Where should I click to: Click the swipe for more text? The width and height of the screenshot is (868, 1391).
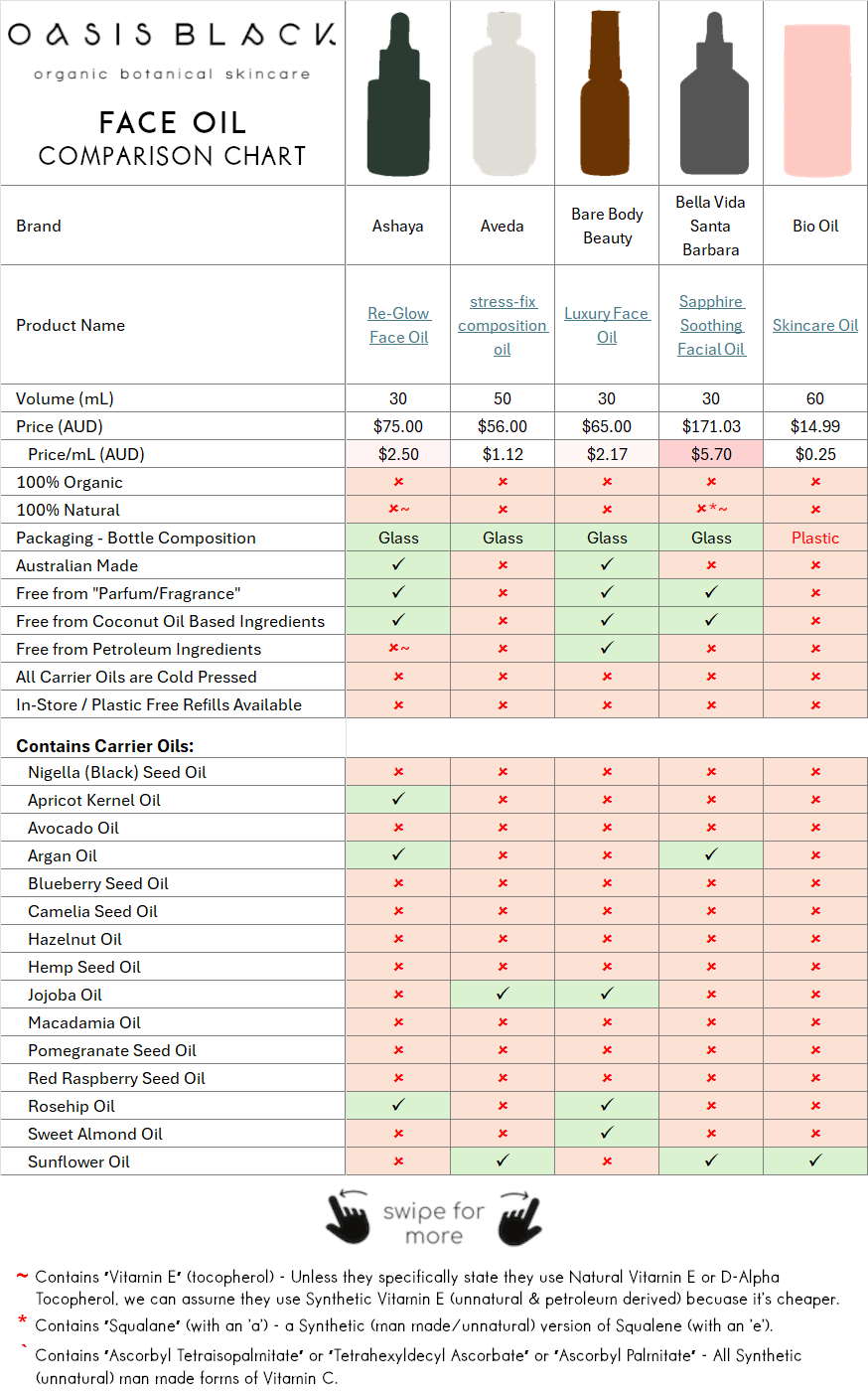coord(434,1223)
